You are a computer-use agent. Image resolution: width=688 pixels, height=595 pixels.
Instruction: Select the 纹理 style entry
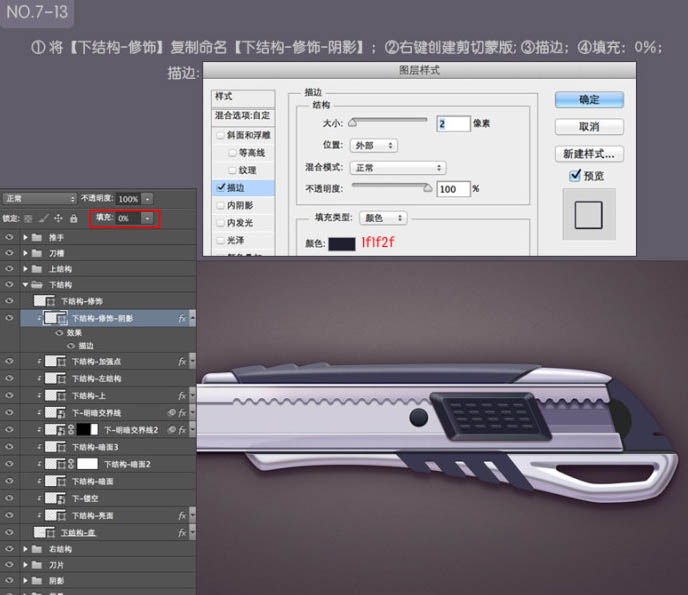[247, 170]
